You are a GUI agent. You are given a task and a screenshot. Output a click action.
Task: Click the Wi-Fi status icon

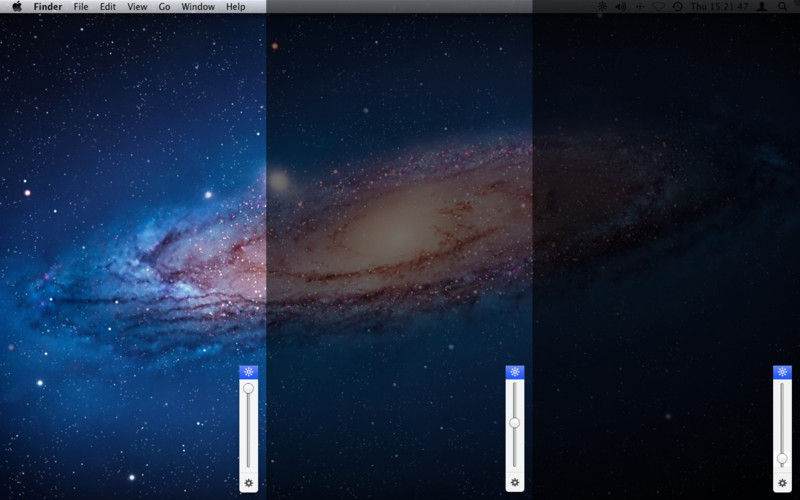659,7
